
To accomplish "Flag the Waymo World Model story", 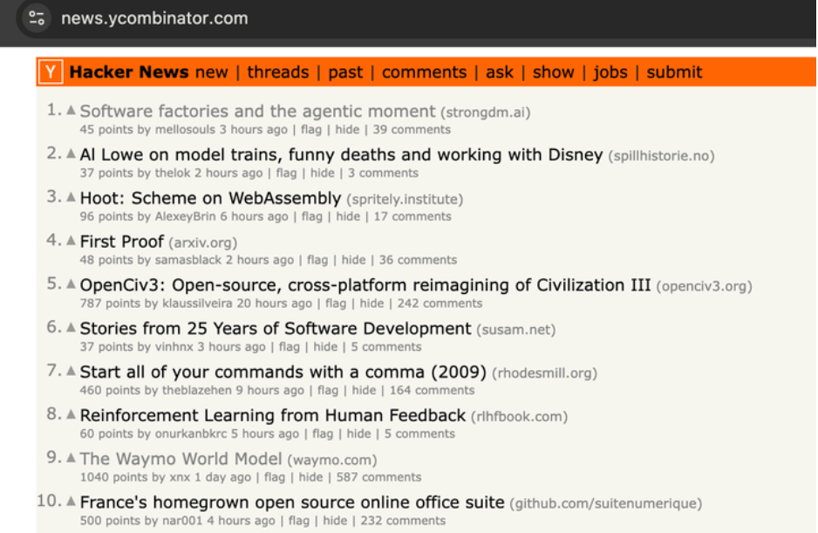I will tap(274, 477).
